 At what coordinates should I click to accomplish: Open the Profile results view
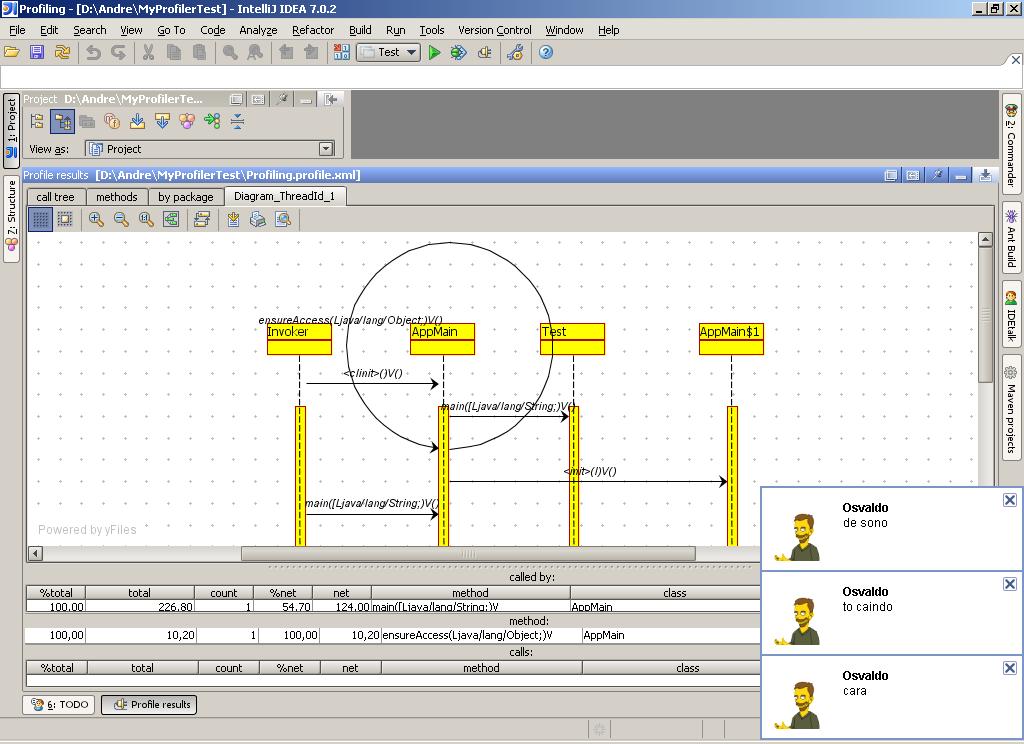148,704
